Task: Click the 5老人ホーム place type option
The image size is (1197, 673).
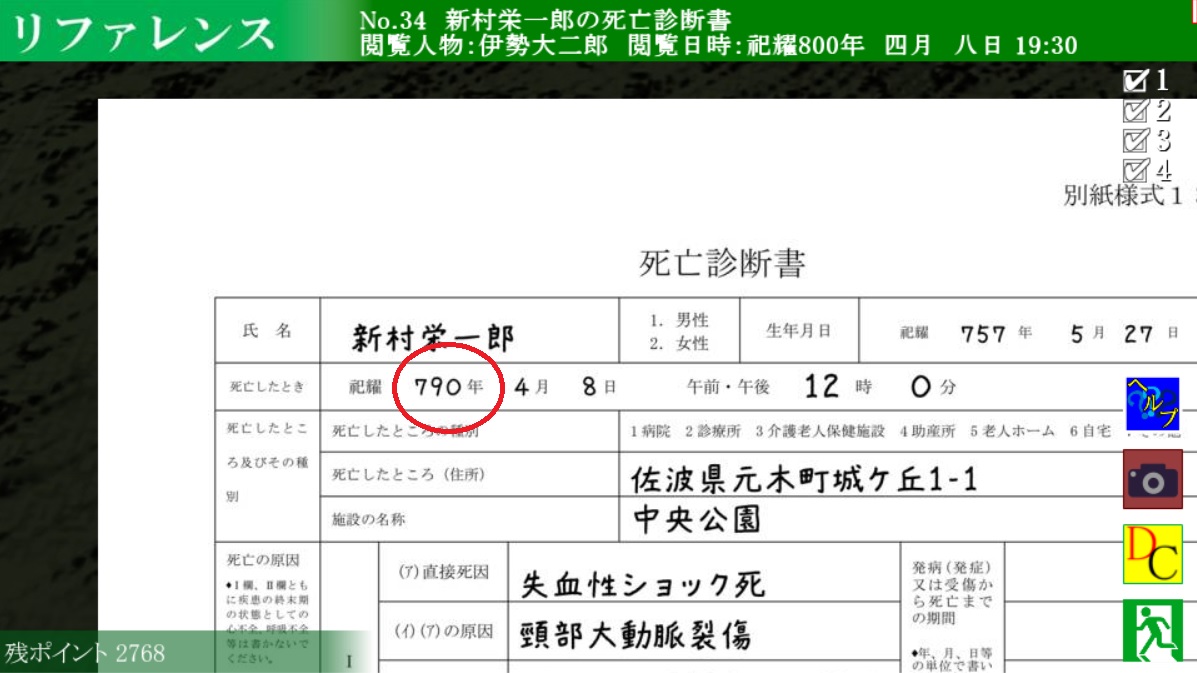Action: (x=1012, y=431)
